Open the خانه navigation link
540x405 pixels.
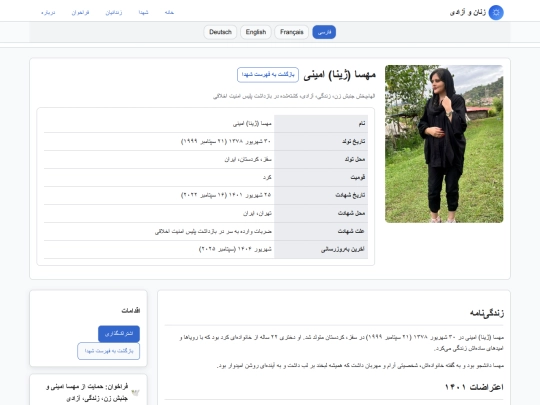tap(169, 12)
